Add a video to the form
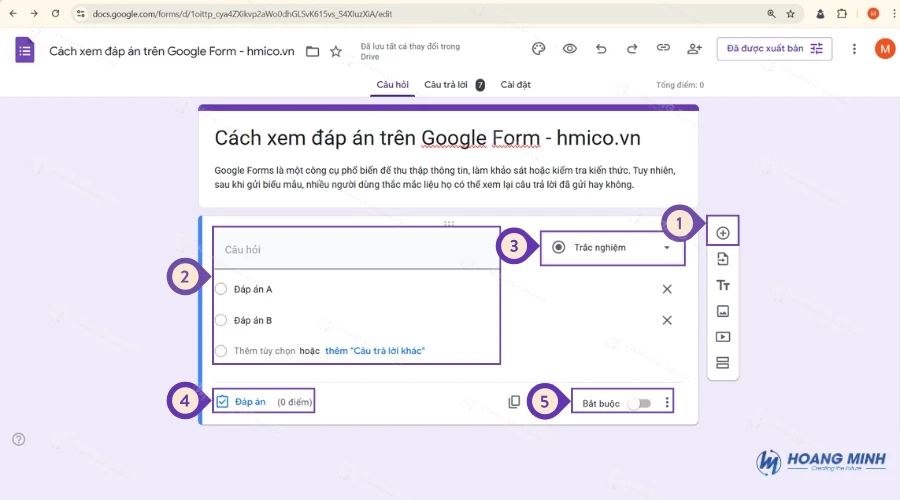This screenshot has height=500, width=900. point(723,337)
